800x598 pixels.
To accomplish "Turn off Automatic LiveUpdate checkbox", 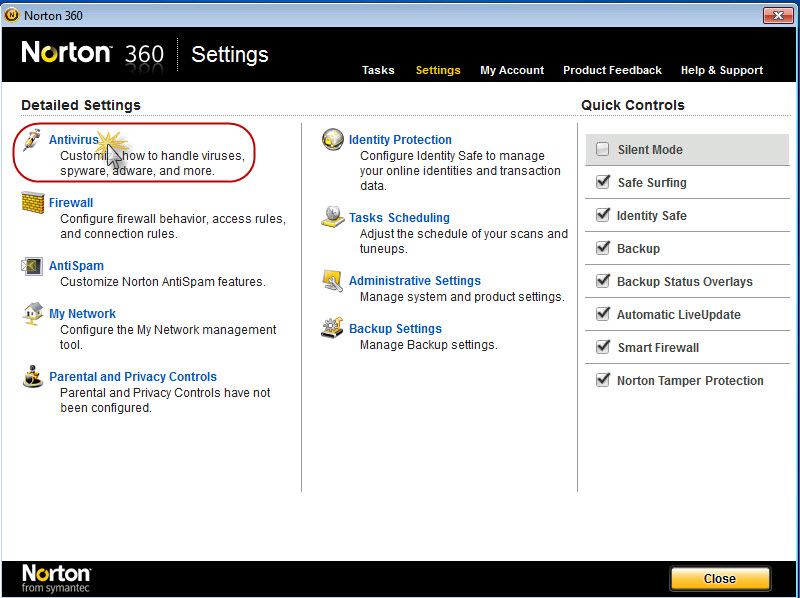I will click(x=603, y=314).
